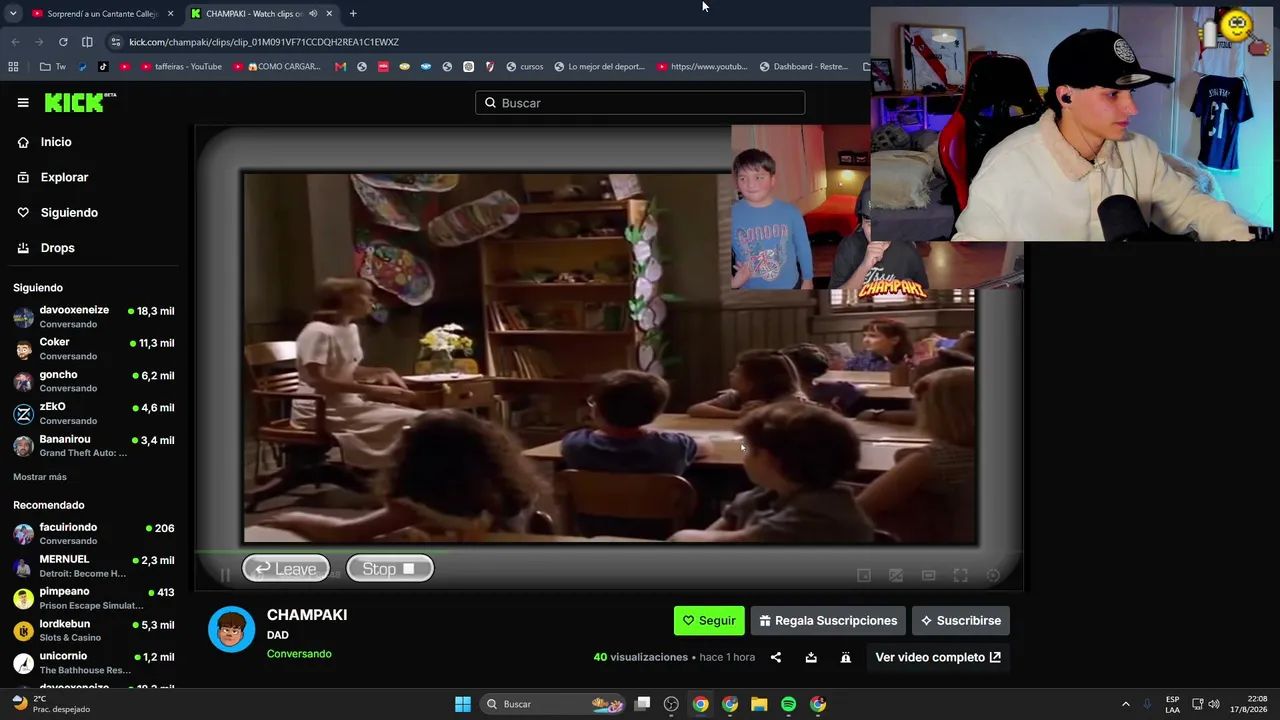Open OBS Studio from taskbar
This screenshot has width=1280, height=720.
(x=671, y=704)
